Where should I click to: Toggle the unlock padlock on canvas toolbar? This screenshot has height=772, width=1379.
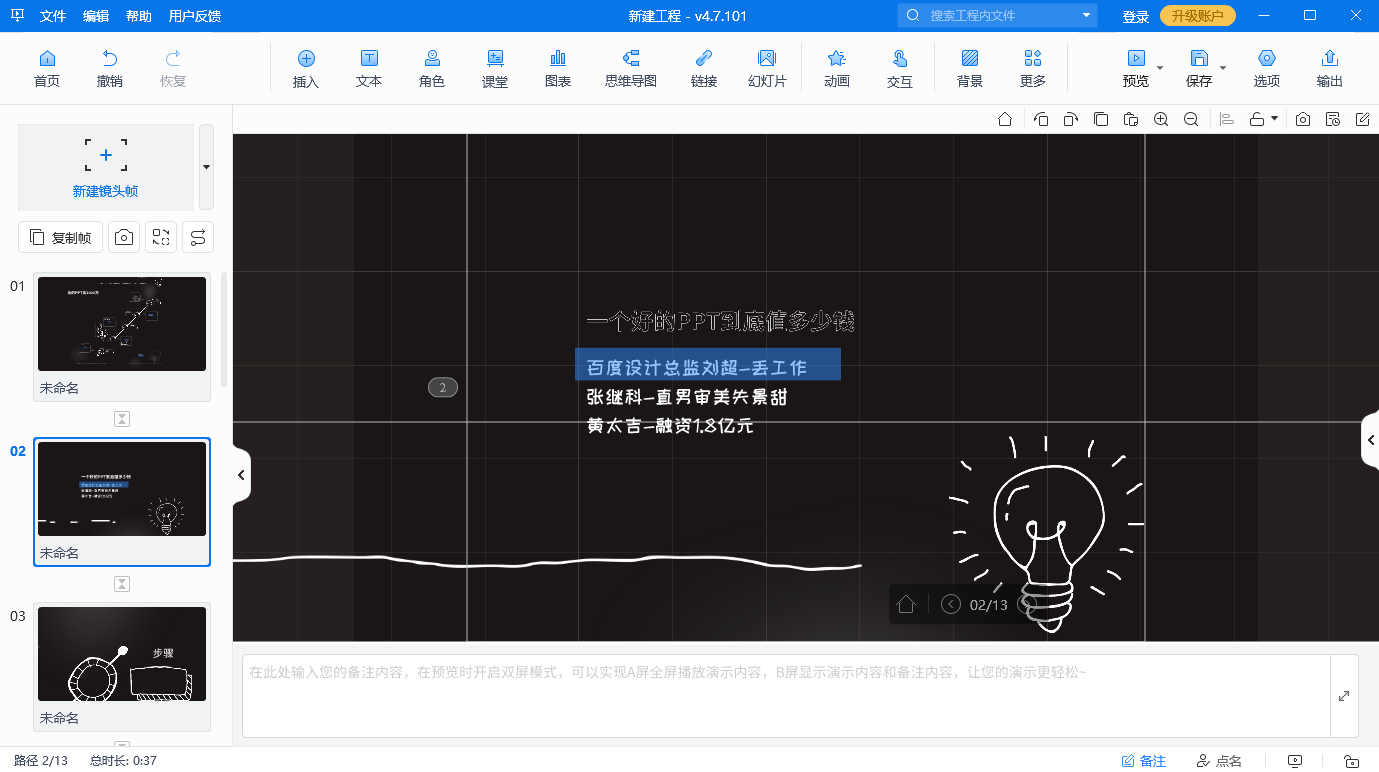click(1257, 119)
